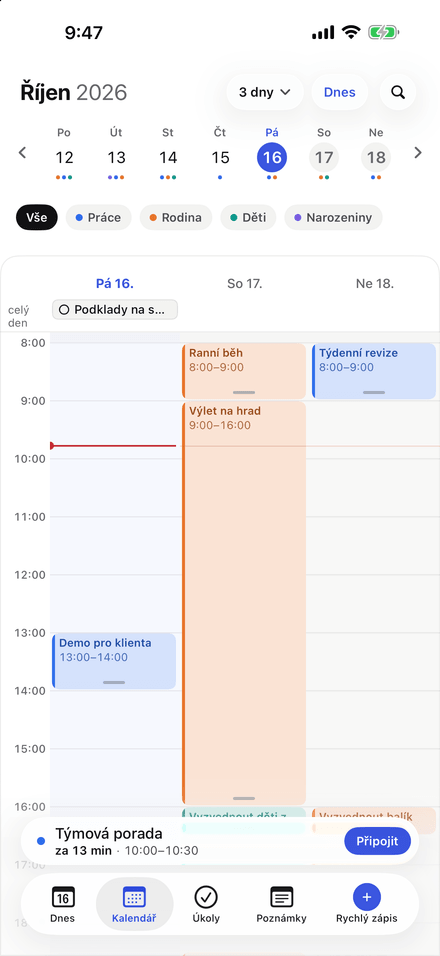Open the Výlet na hrad event
This screenshot has height=956, width=440.
point(244,603)
